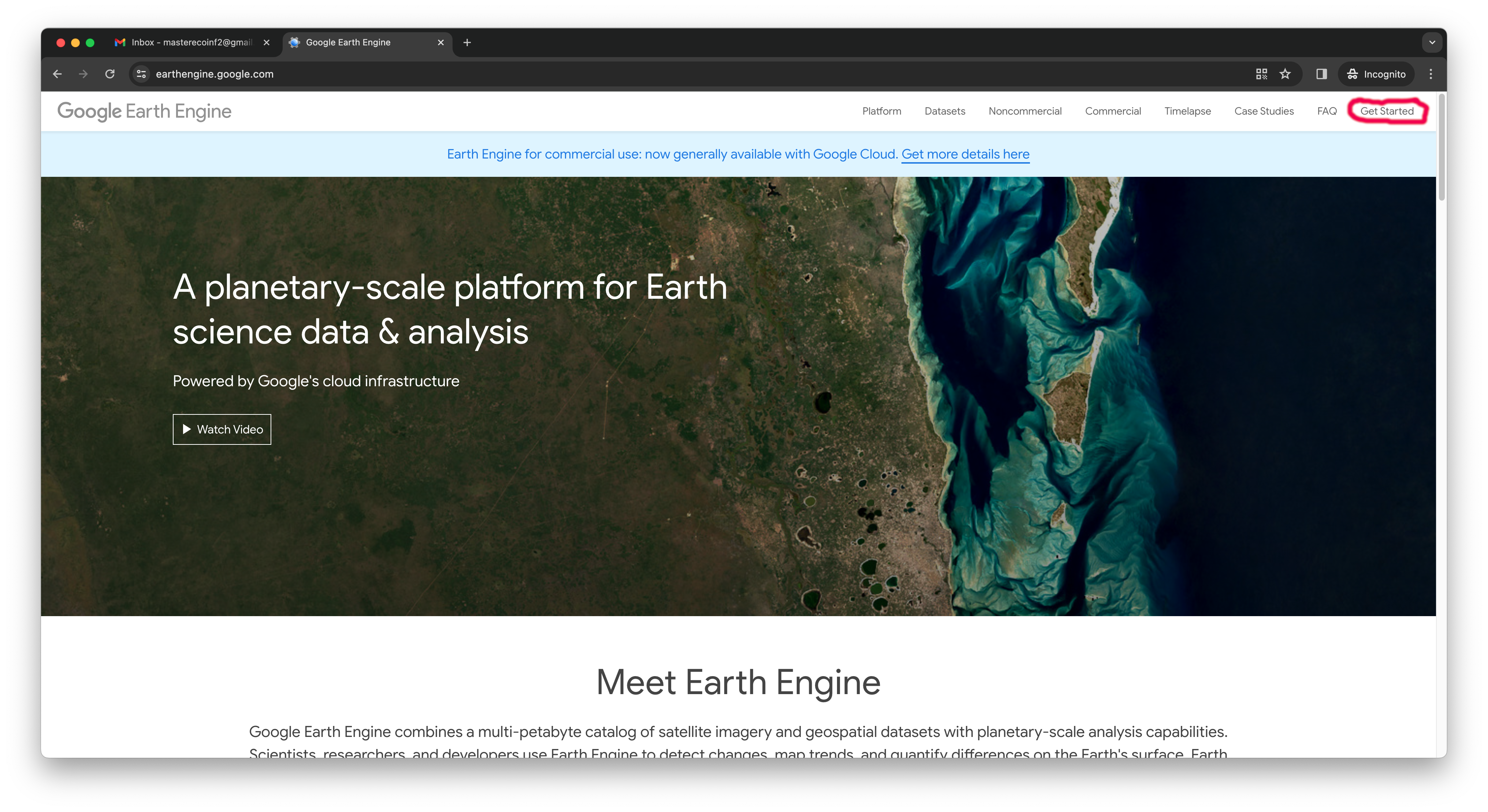1488x812 pixels.
Task: Click the reload page icon
Action: [x=110, y=74]
